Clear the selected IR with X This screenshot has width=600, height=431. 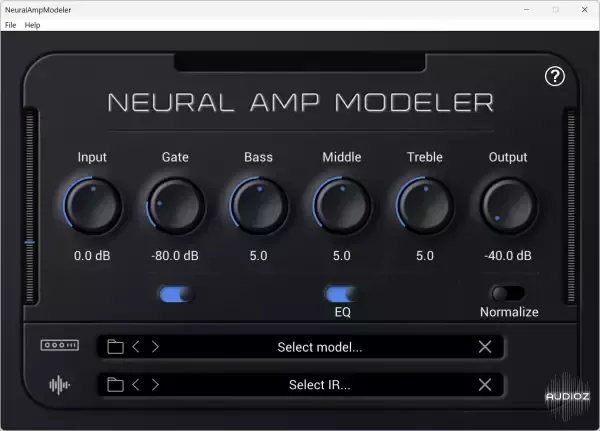485,385
